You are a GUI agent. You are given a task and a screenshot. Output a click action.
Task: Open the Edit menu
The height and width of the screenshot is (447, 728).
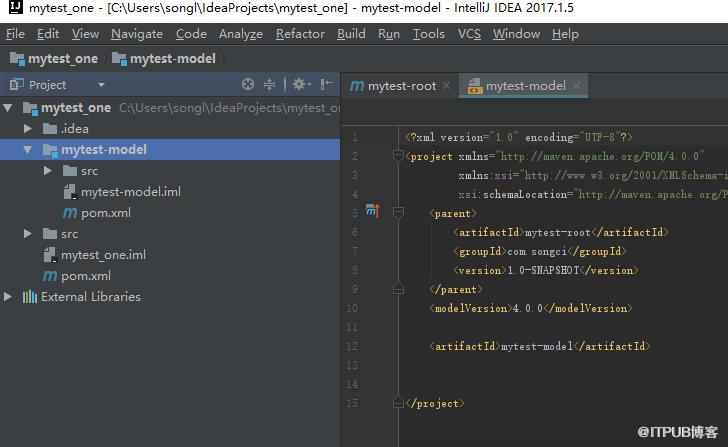point(48,34)
